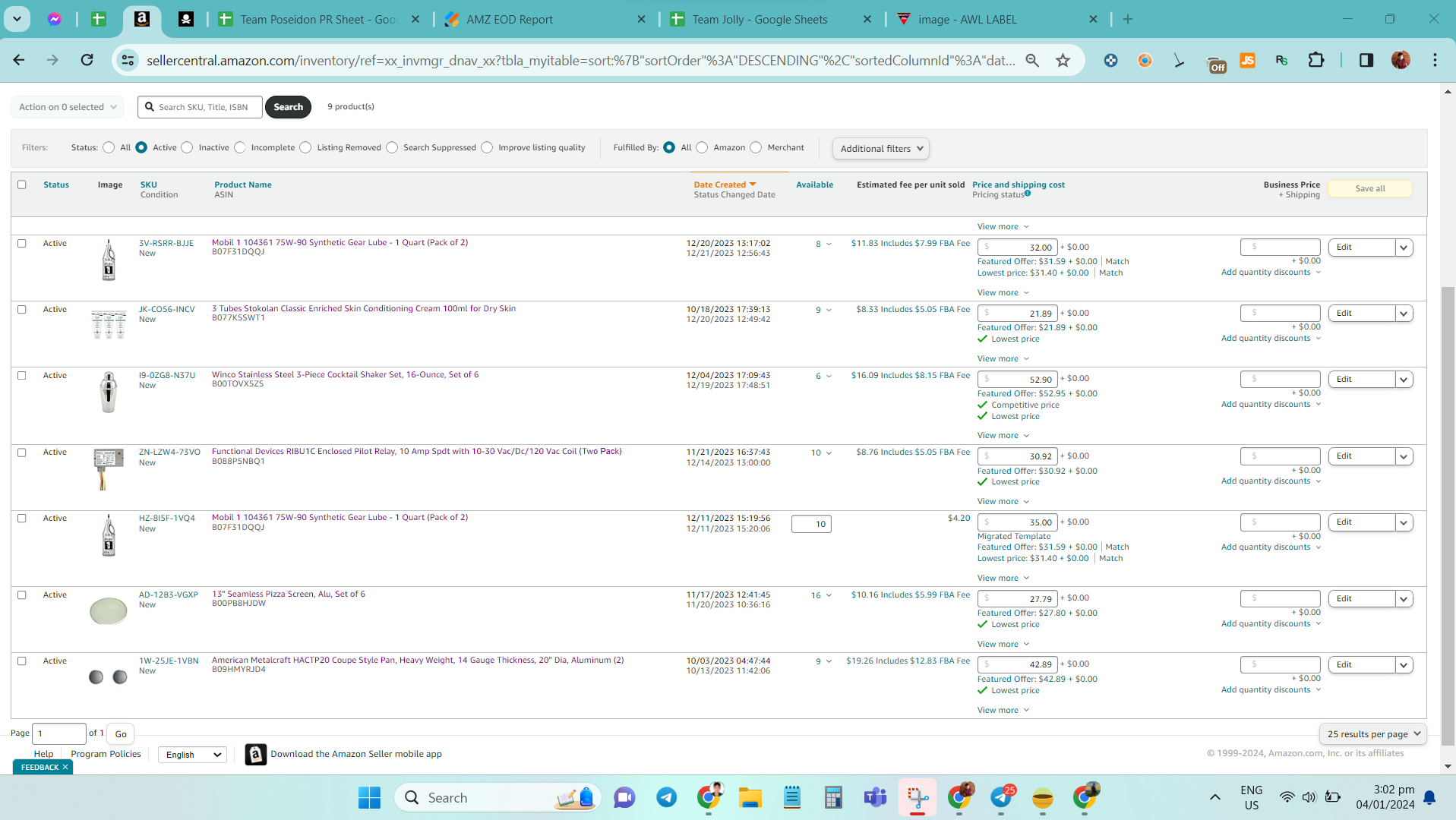This screenshot has width=1456, height=820.
Task: Open the English language dropdown
Action: (x=193, y=755)
